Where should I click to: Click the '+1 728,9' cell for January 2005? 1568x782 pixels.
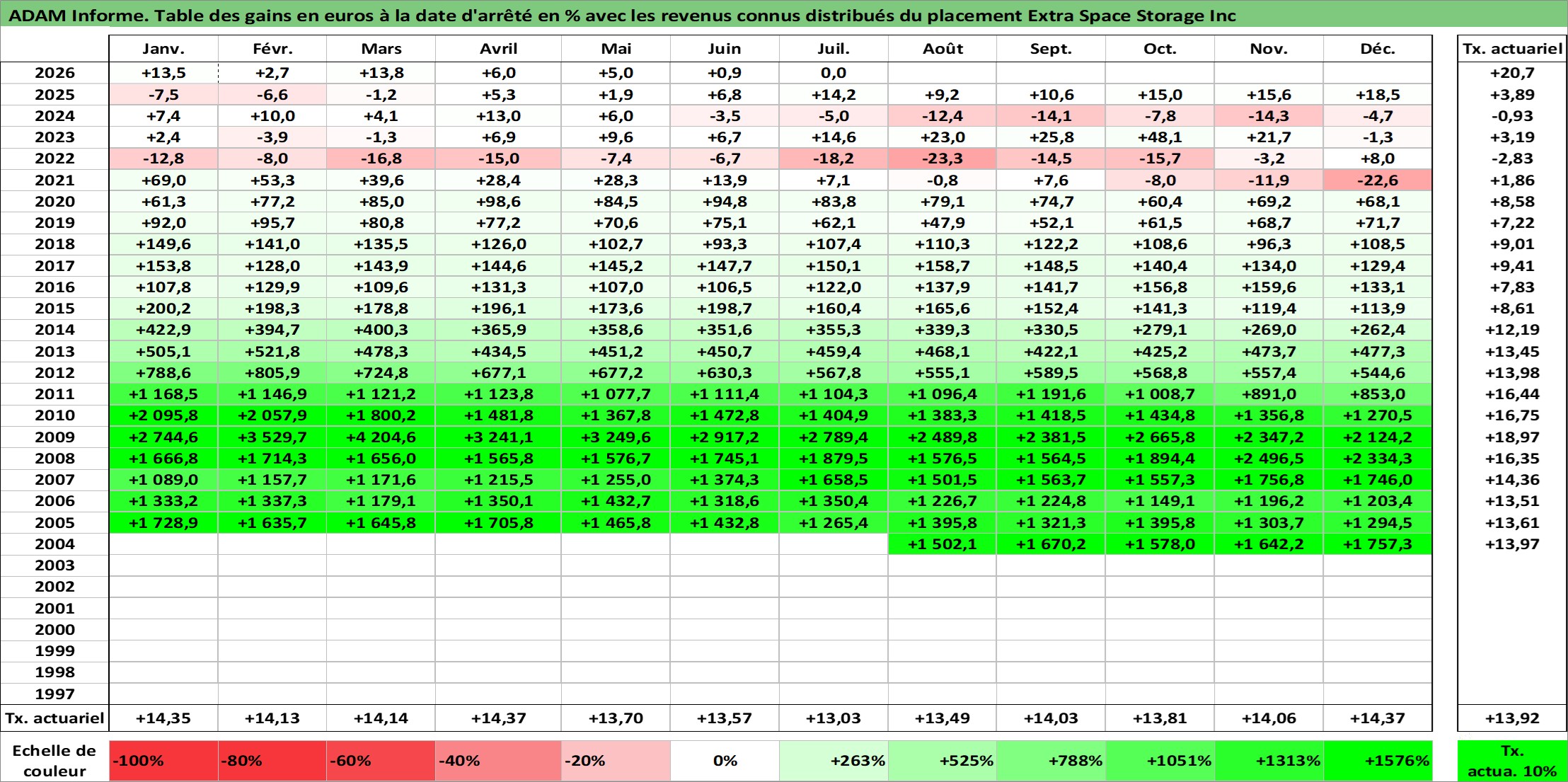[x=163, y=522]
